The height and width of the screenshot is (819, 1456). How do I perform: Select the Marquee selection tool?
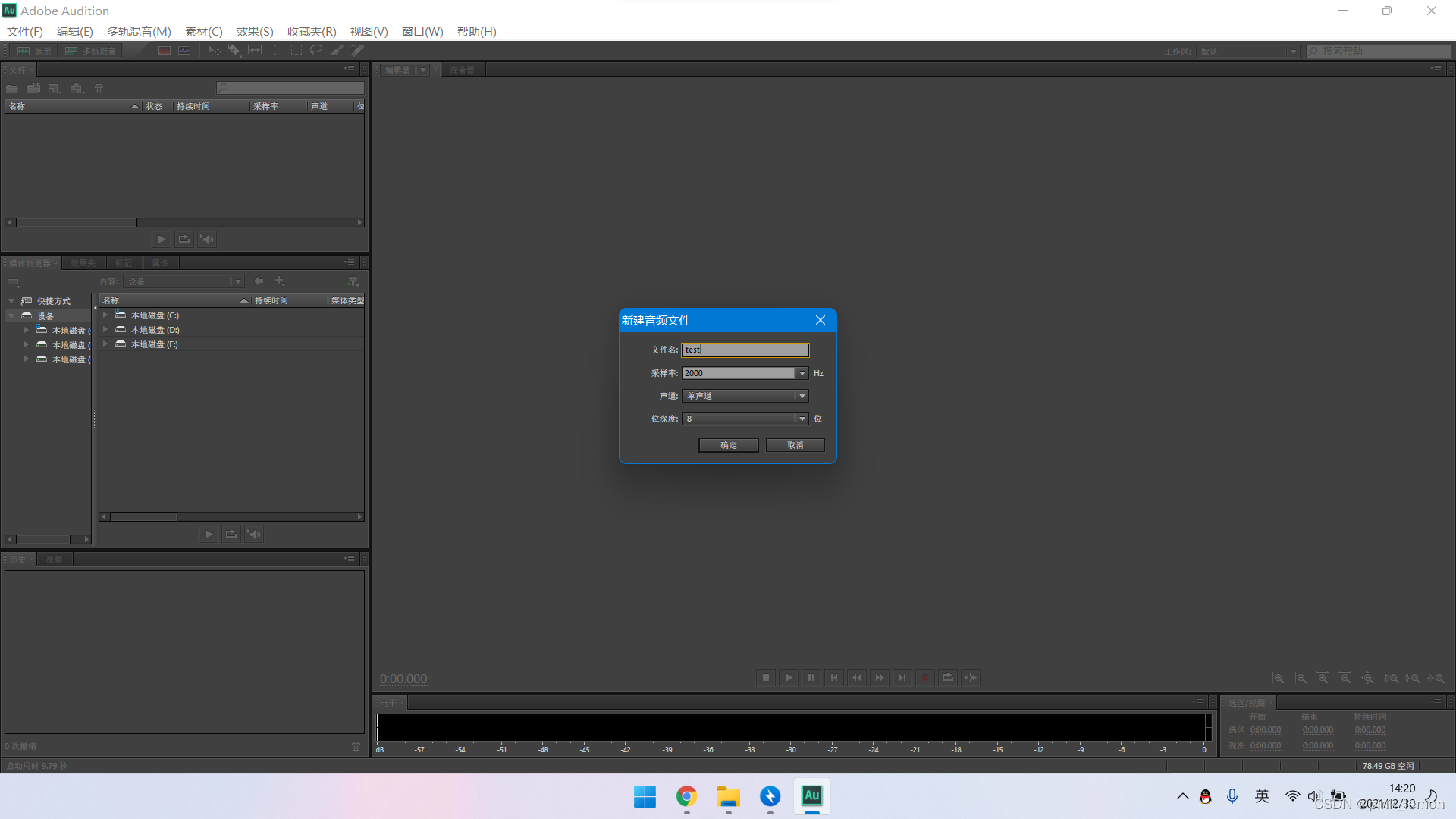pyautogui.click(x=297, y=50)
